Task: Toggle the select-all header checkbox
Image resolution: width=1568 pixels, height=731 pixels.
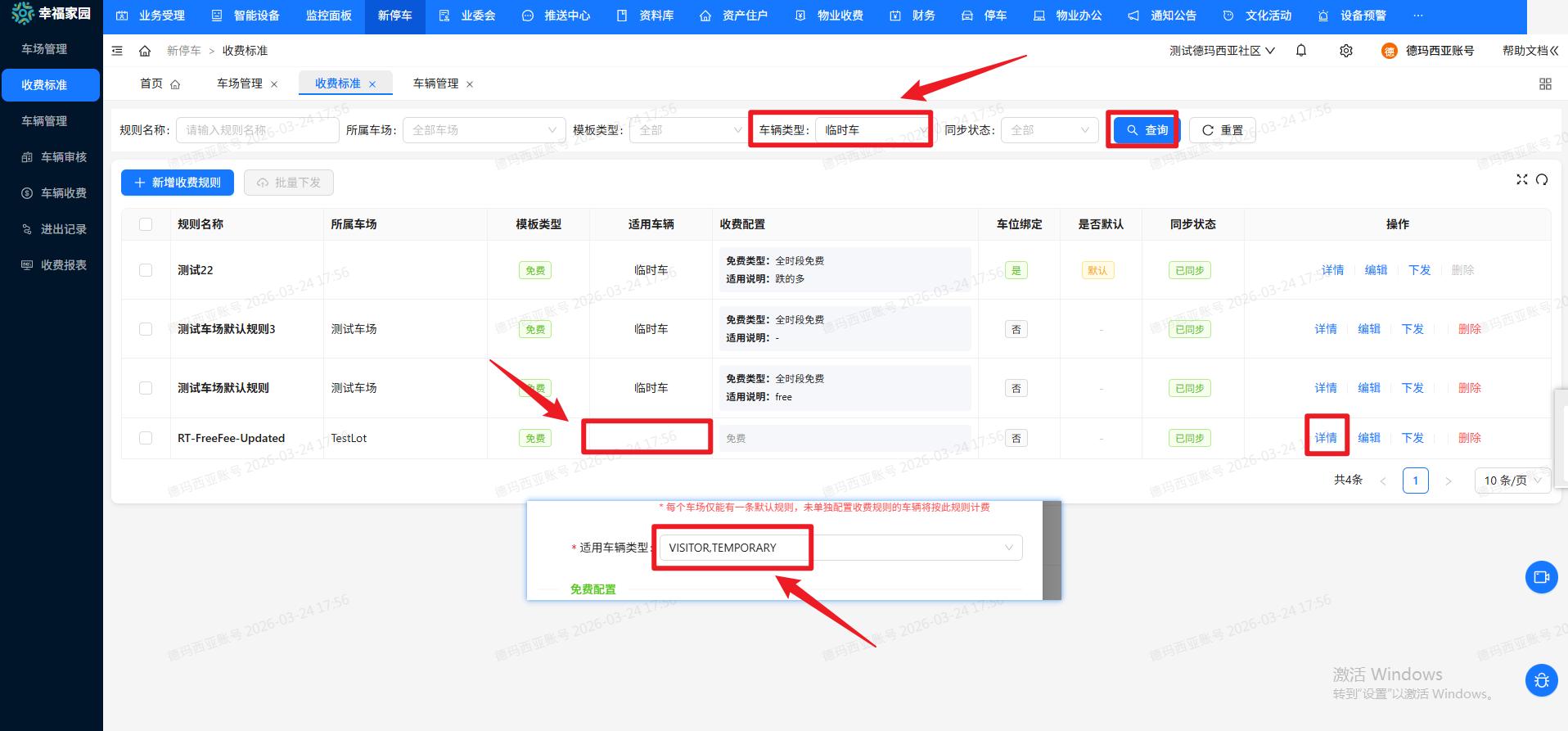Action: [146, 224]
